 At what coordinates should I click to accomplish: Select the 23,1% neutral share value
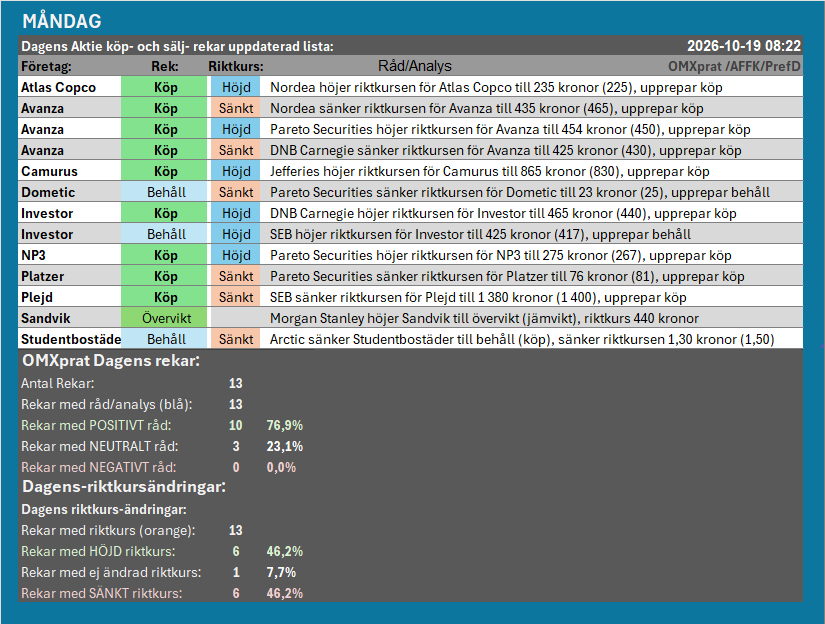click(285, 447)
